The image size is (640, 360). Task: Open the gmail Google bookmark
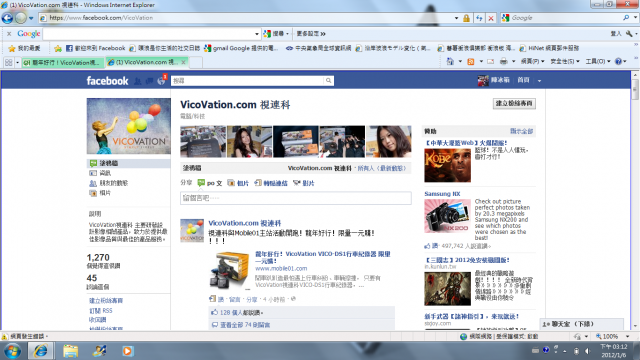(x=241, y=48)
